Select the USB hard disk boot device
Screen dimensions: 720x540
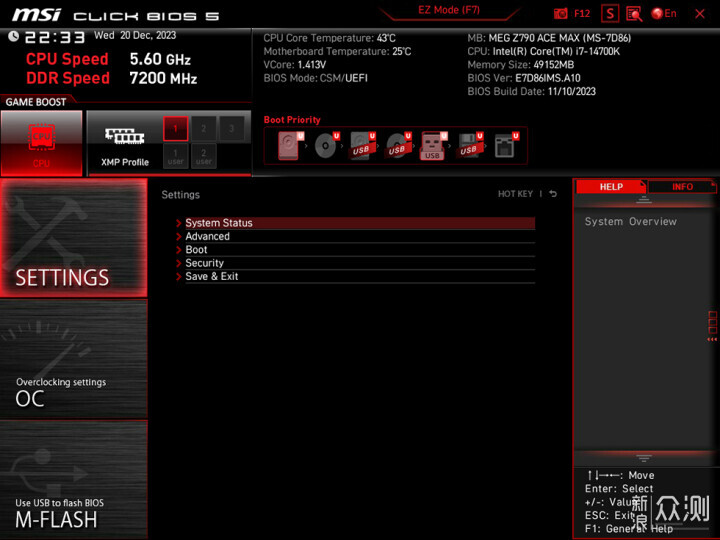[x=363, y=146]
